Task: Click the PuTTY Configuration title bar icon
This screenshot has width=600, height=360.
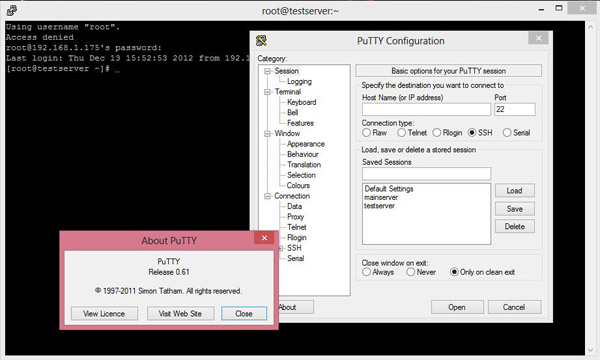Action: 261,40
